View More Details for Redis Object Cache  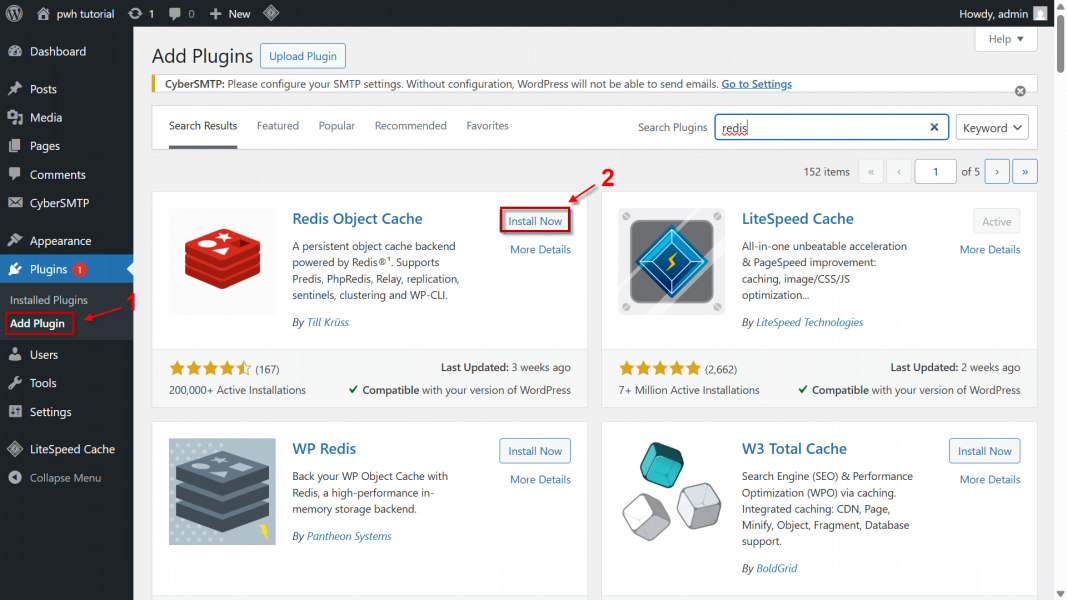pos(540,250)
